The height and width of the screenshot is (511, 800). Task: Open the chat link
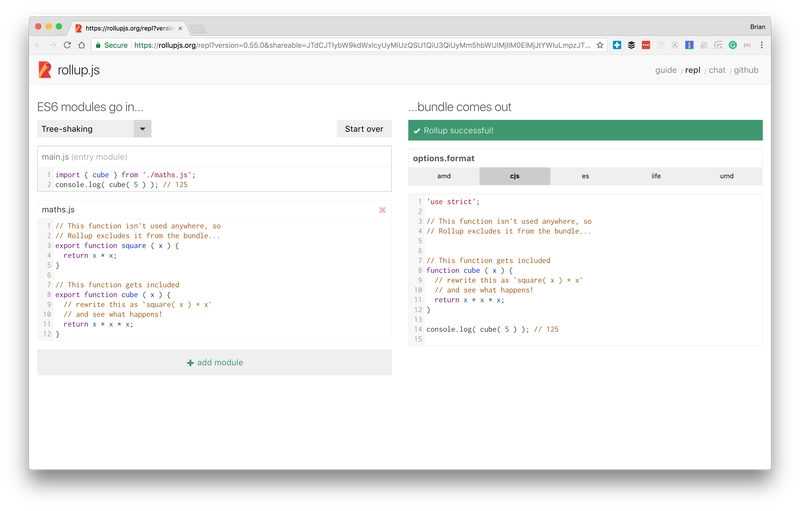tap(717, 70)
